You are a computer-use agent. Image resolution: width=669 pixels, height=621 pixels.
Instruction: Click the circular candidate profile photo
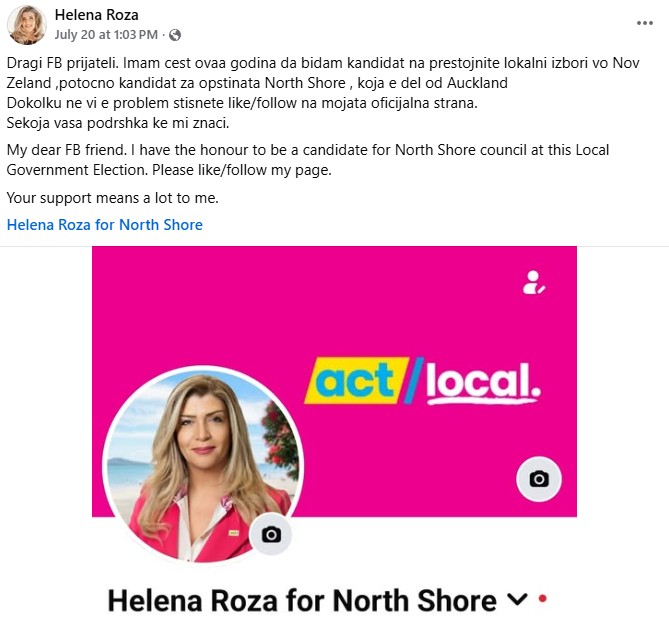pos(203,465)
